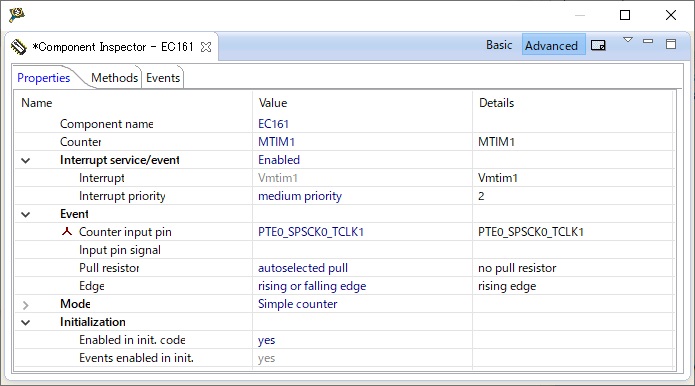The width and height of the screenshot is (695, 386).
Task: Maximize the Component Inspector view panel
Action: pos(671,43)
